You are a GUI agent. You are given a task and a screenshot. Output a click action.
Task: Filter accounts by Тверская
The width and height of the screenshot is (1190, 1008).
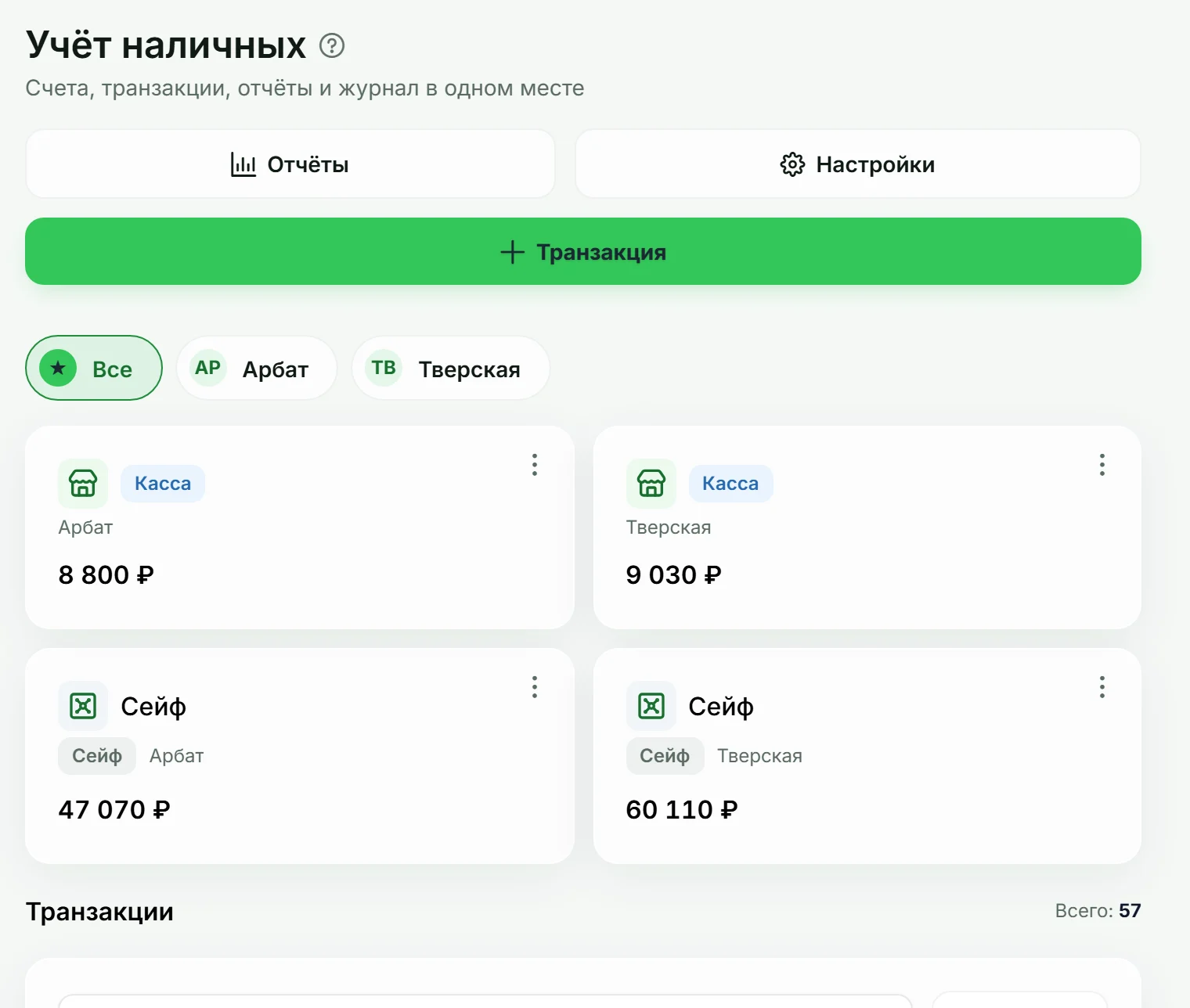(451, 368)
